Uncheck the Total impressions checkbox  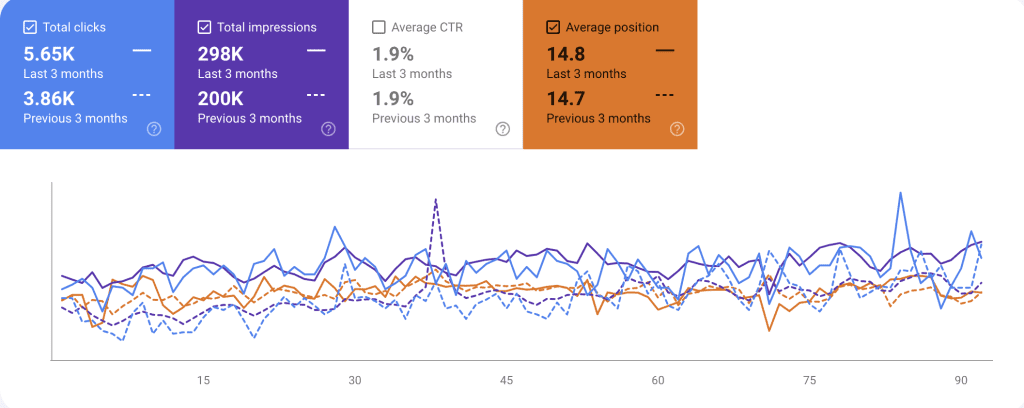click(x=205, y=27)
